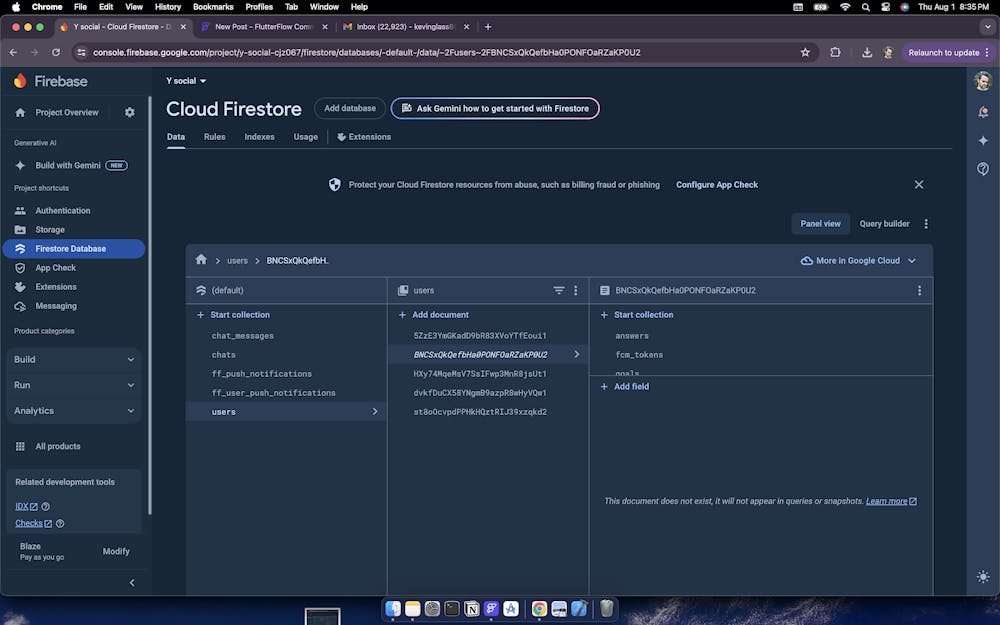Select the Data tab

tap(175, 136)
